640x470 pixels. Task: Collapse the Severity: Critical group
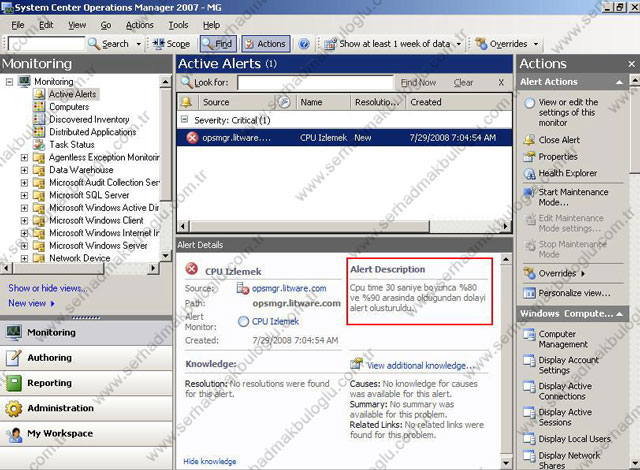[x=184, y=120]
